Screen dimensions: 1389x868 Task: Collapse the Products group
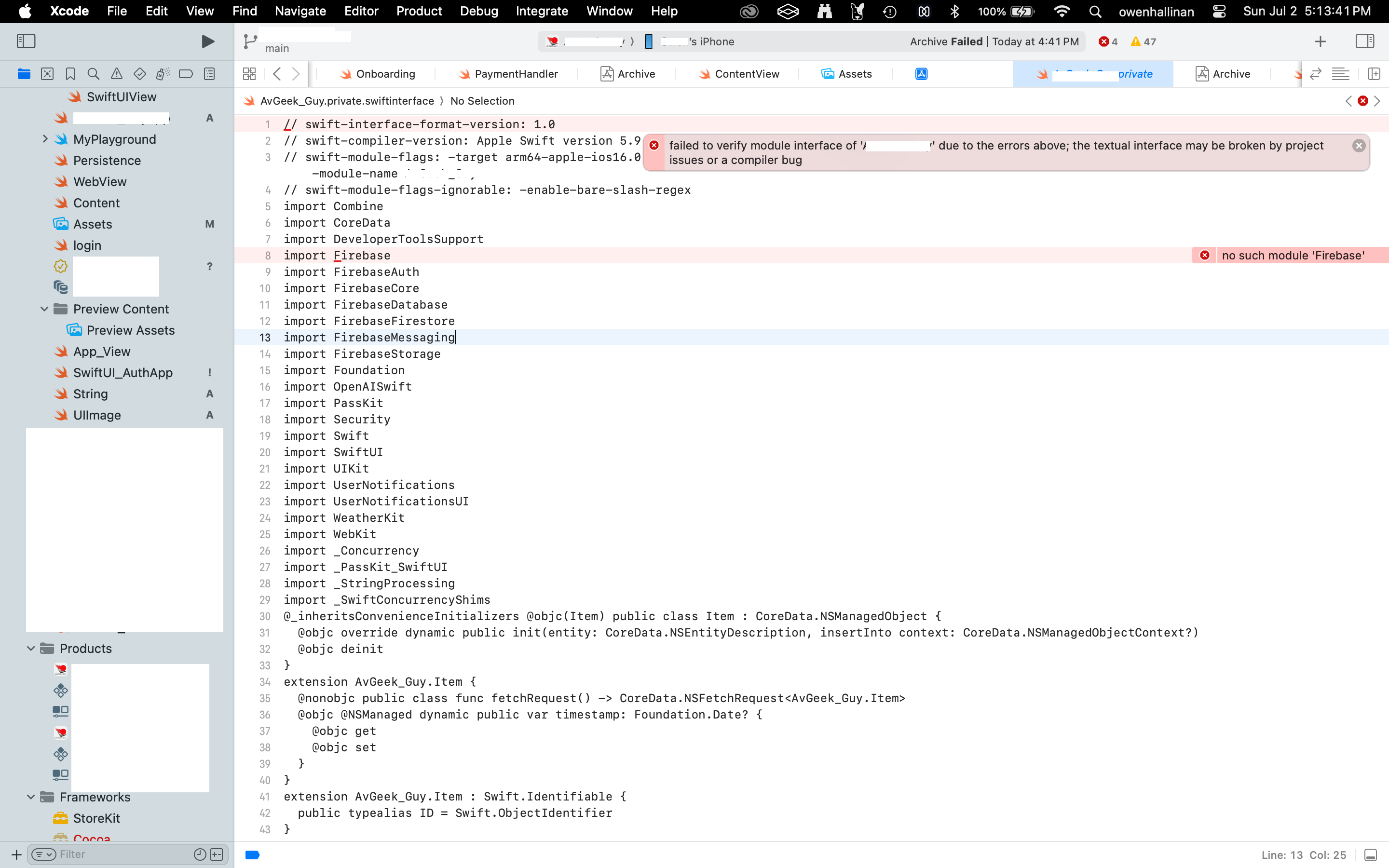click(x=31, y=648)
